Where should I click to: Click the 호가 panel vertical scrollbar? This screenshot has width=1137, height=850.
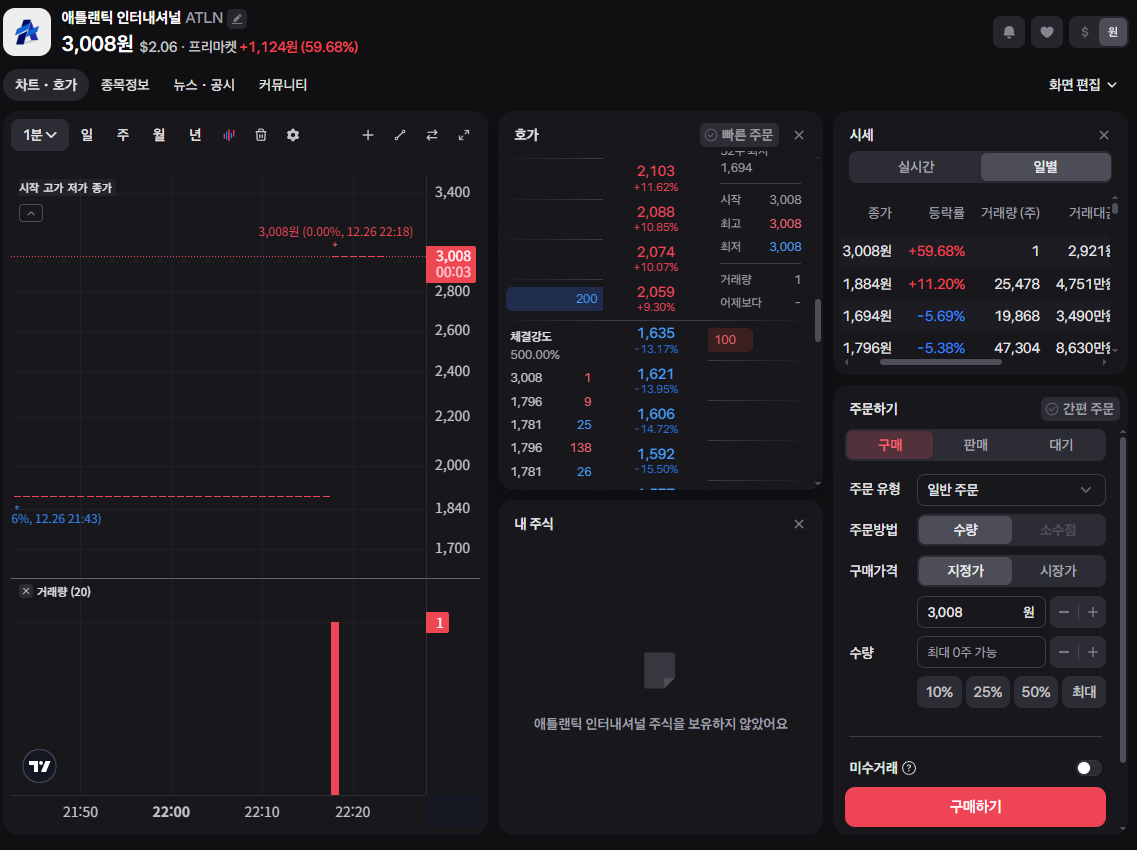(x=818, y=320)
